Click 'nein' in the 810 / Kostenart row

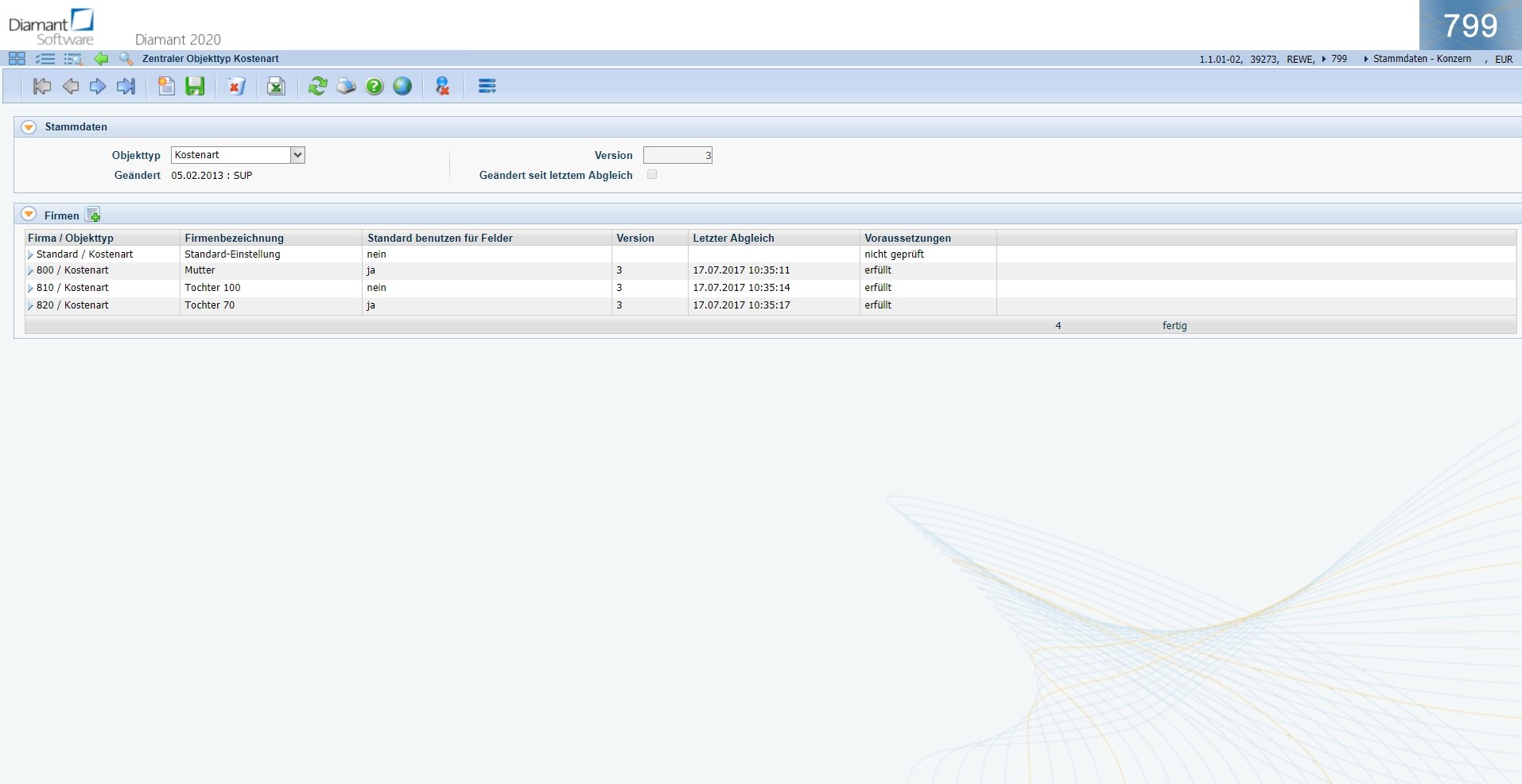point(377,288)
